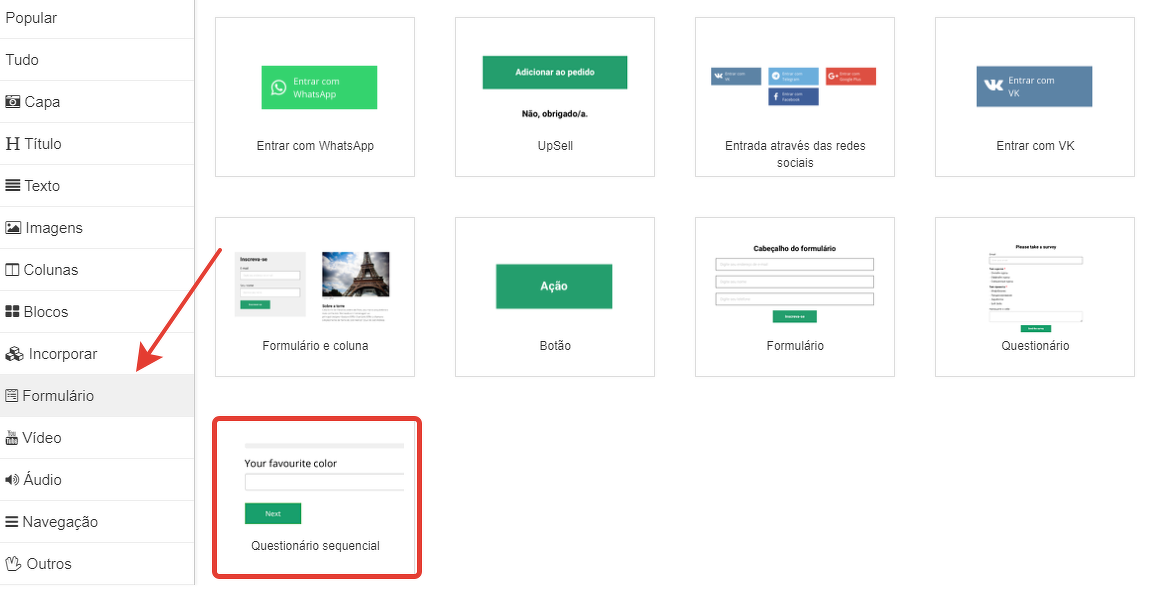
Task: Select the grid icon beside Blocos
Action: [13, 312]
